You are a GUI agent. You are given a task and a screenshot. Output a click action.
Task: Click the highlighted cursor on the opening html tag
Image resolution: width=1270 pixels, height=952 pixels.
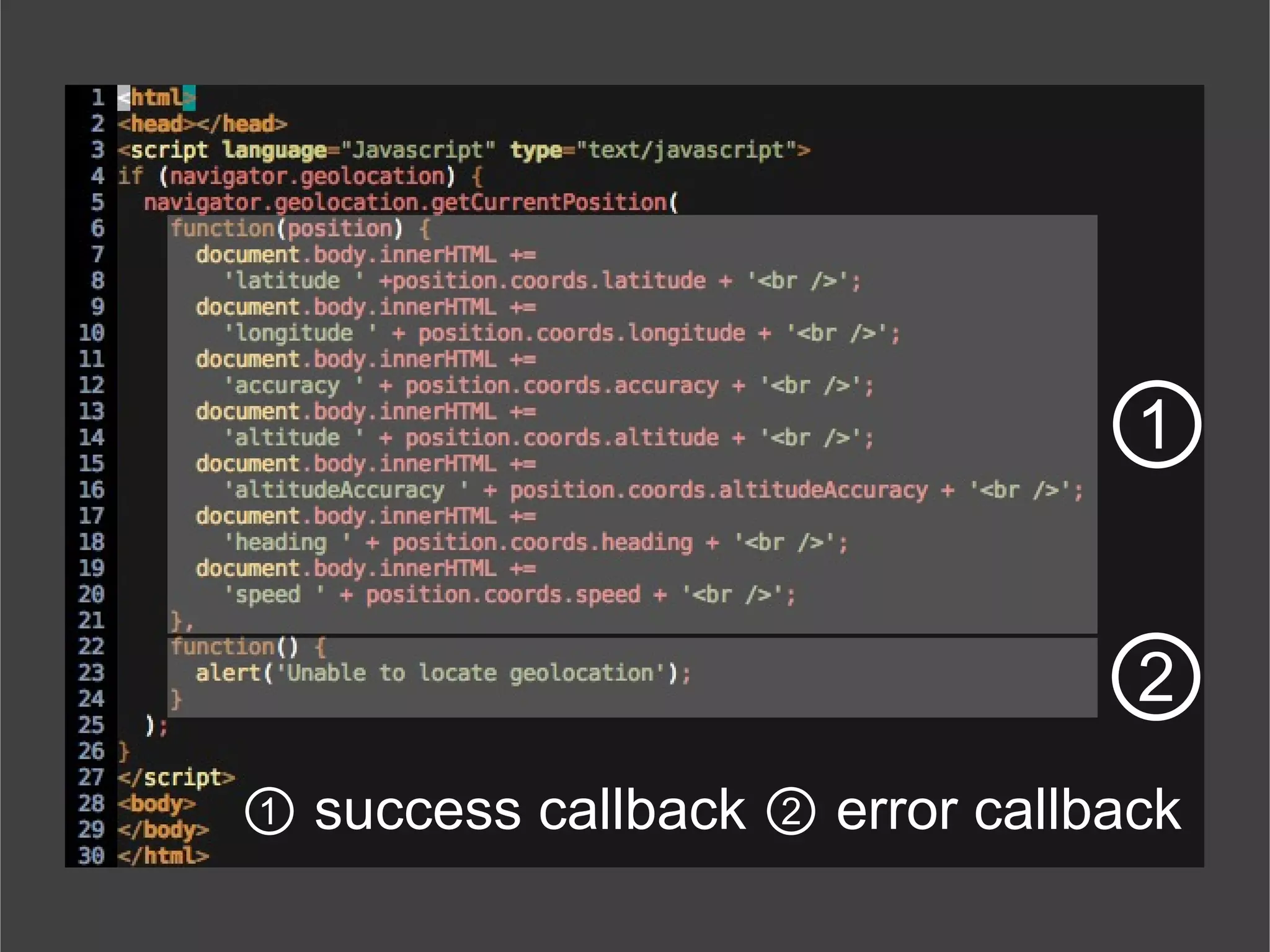pos(124,98)
